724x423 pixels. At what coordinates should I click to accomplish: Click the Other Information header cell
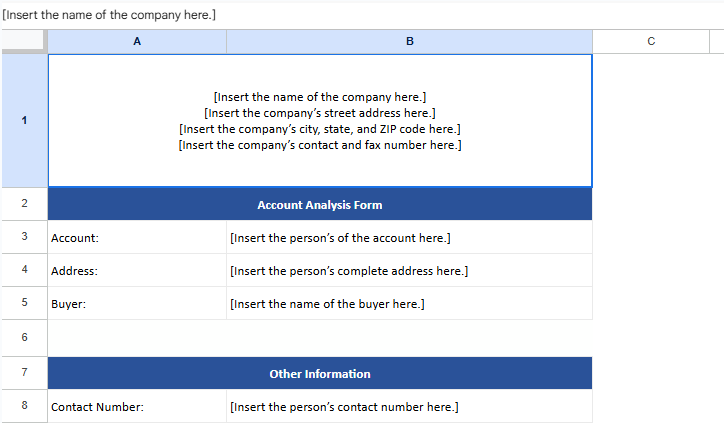(x=320, y=374)
